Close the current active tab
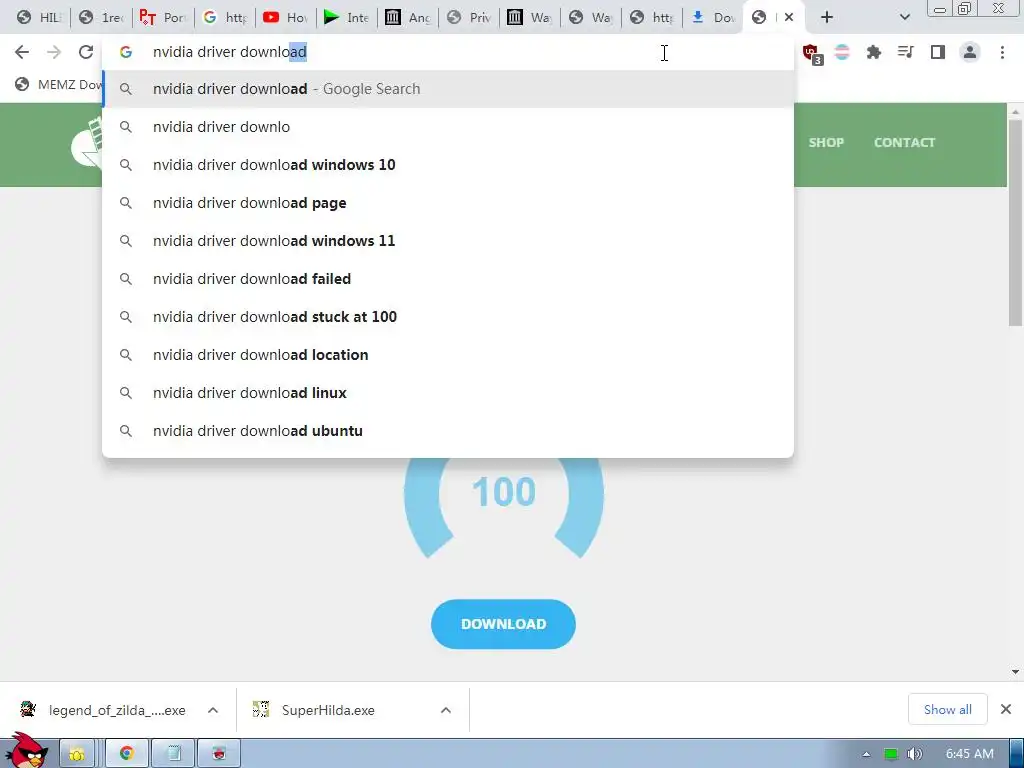The width and height of the screenshot is (1024, 768). (789, 18)
